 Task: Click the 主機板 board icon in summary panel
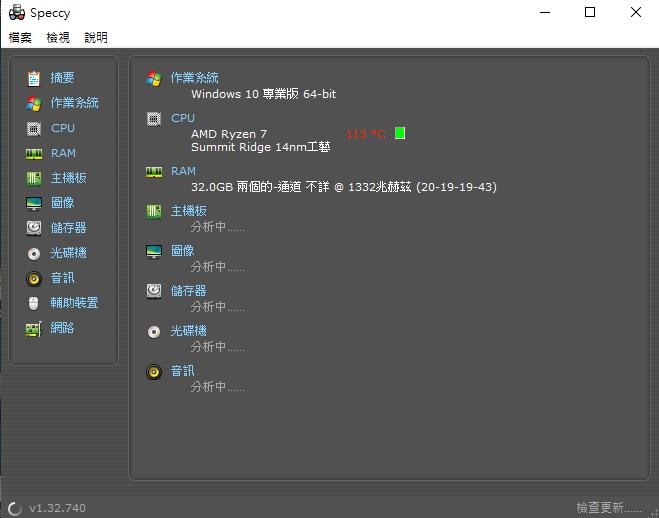(154, 211)
